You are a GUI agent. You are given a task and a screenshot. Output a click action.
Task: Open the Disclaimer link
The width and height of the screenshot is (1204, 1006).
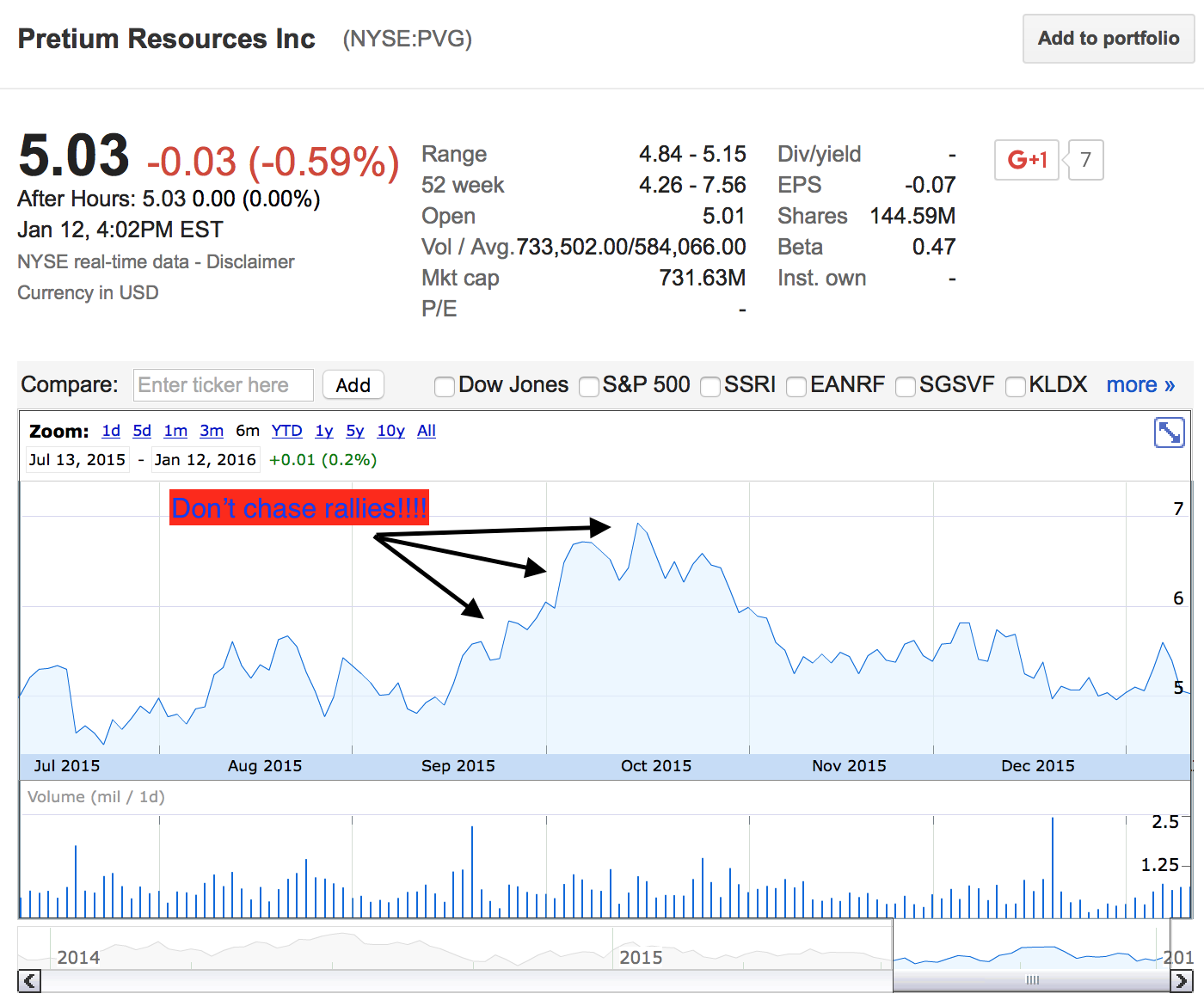pos(250,262)
